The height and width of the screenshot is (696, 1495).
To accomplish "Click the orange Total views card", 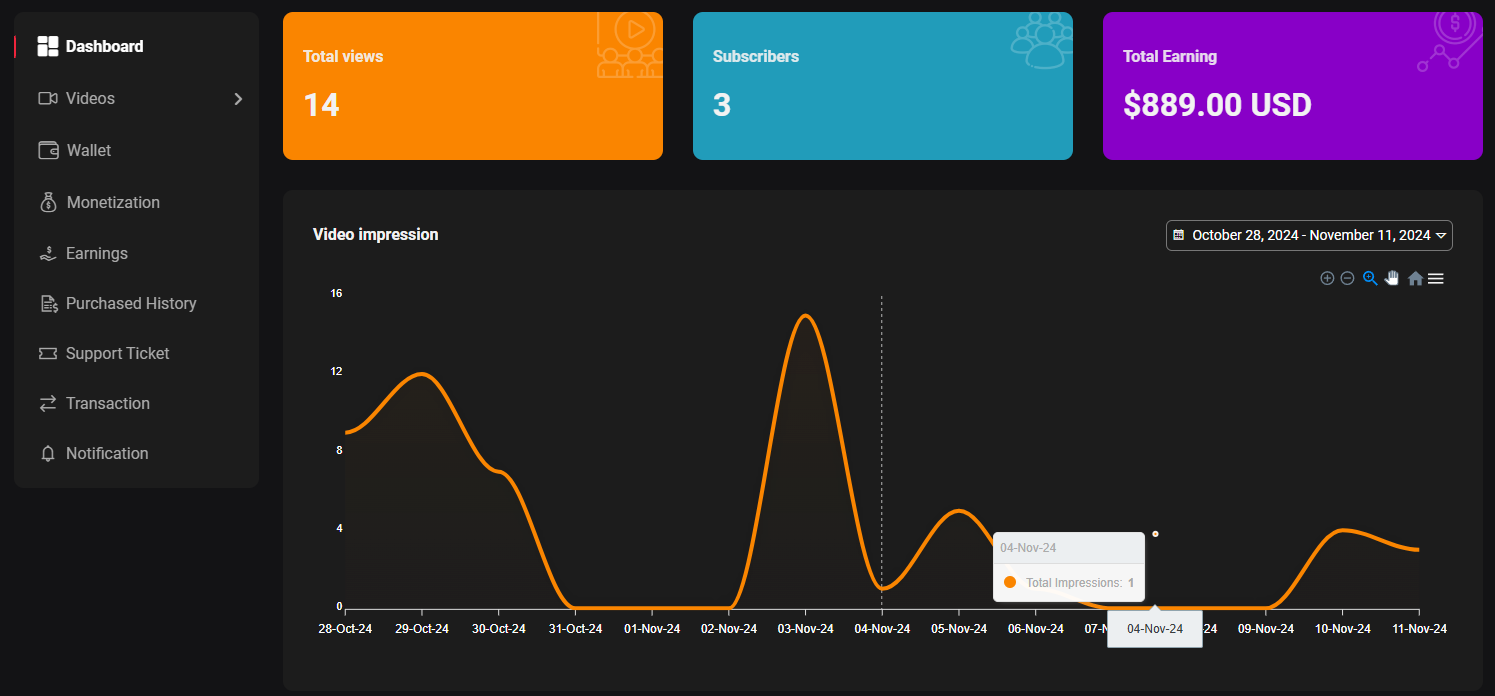I will (472, 86).
